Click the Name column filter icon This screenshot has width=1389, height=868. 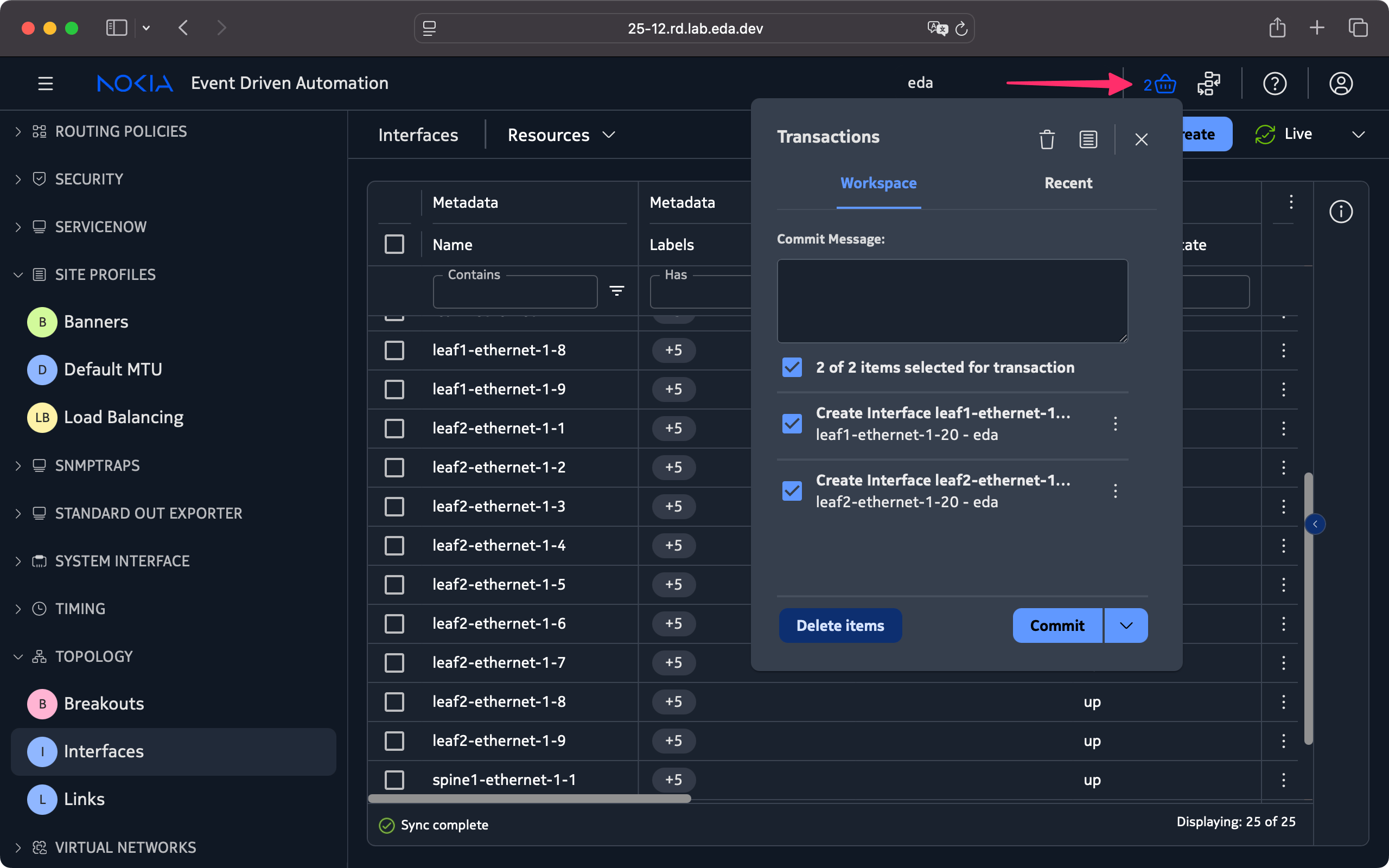[616, 291]
